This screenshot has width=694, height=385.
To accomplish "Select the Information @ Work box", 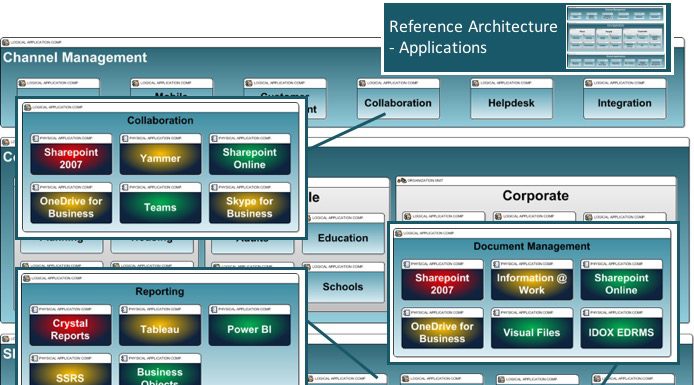I will 532,280.
